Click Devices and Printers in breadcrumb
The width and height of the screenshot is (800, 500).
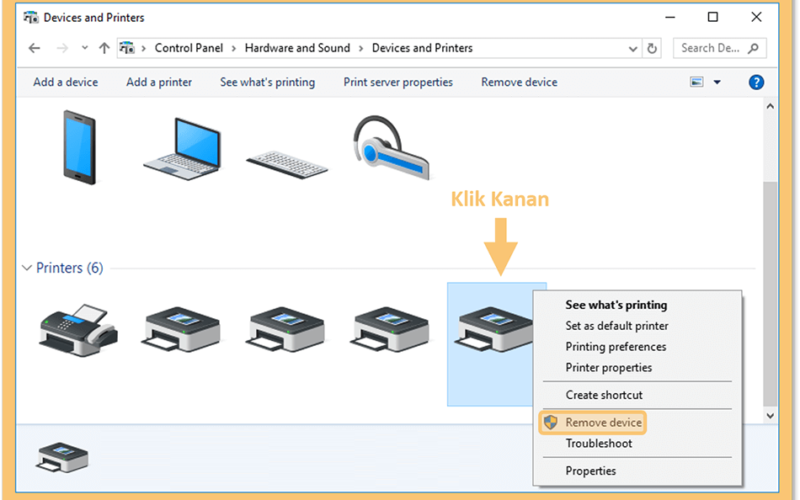click(x=422, y=48)
